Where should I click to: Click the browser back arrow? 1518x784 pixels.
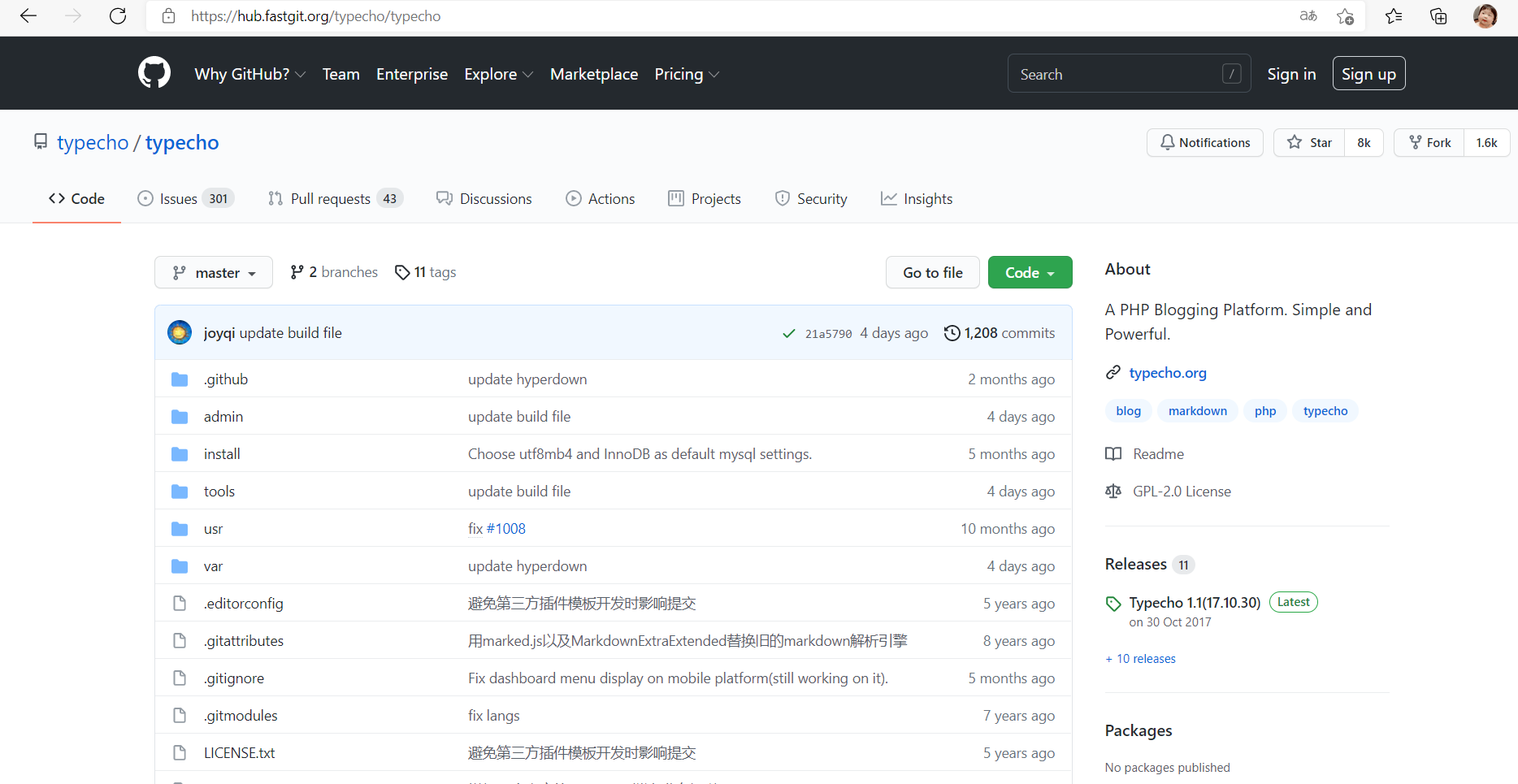[28, 16]
